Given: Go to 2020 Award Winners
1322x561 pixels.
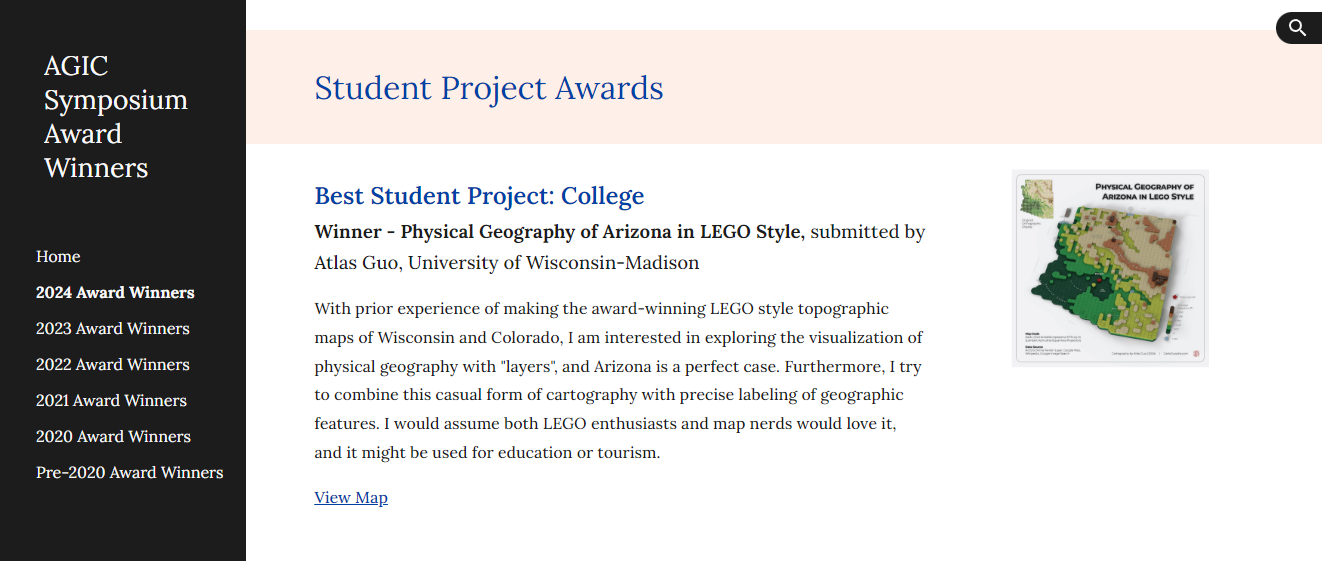Looking at the screenshot, I should click(113, 437).
